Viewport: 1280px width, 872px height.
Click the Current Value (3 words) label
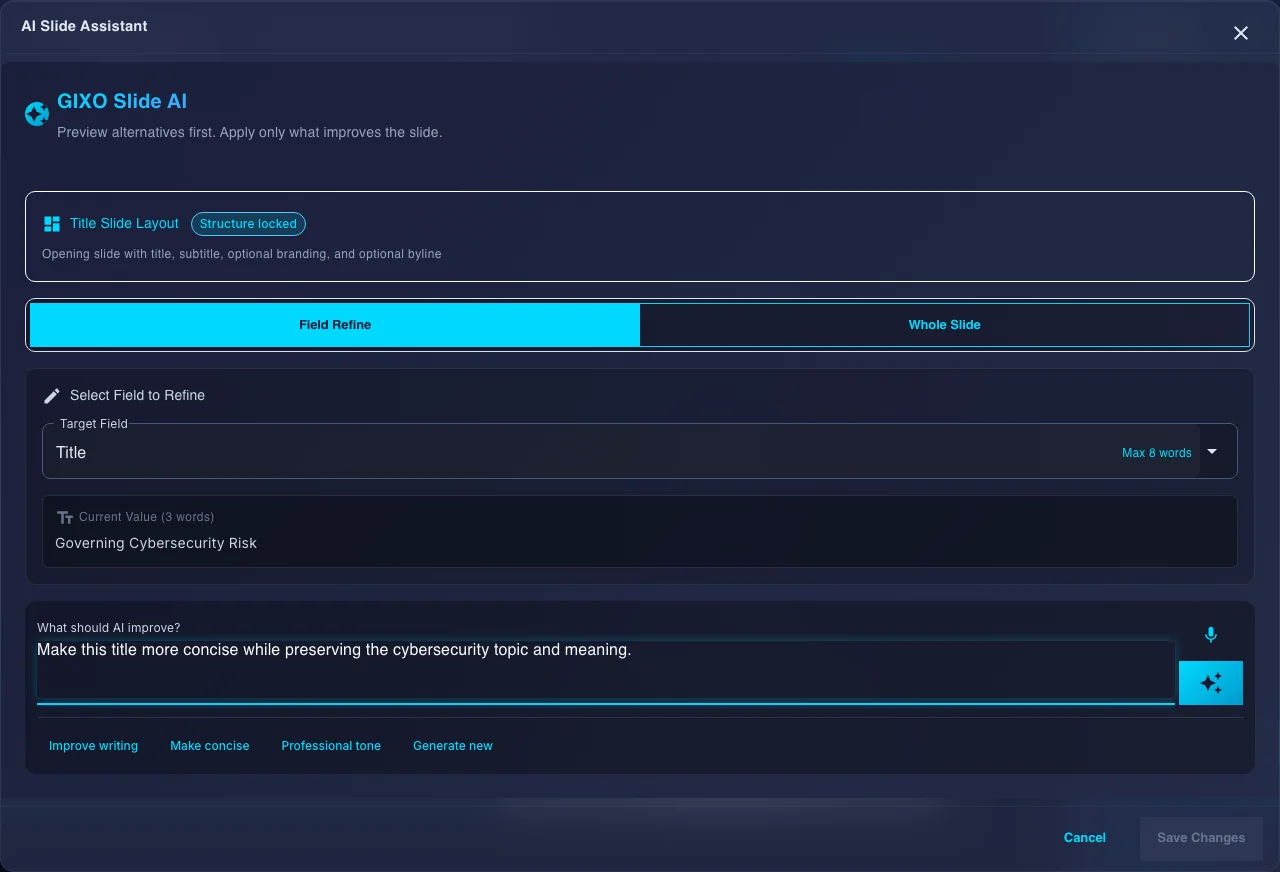pos(147,517)
